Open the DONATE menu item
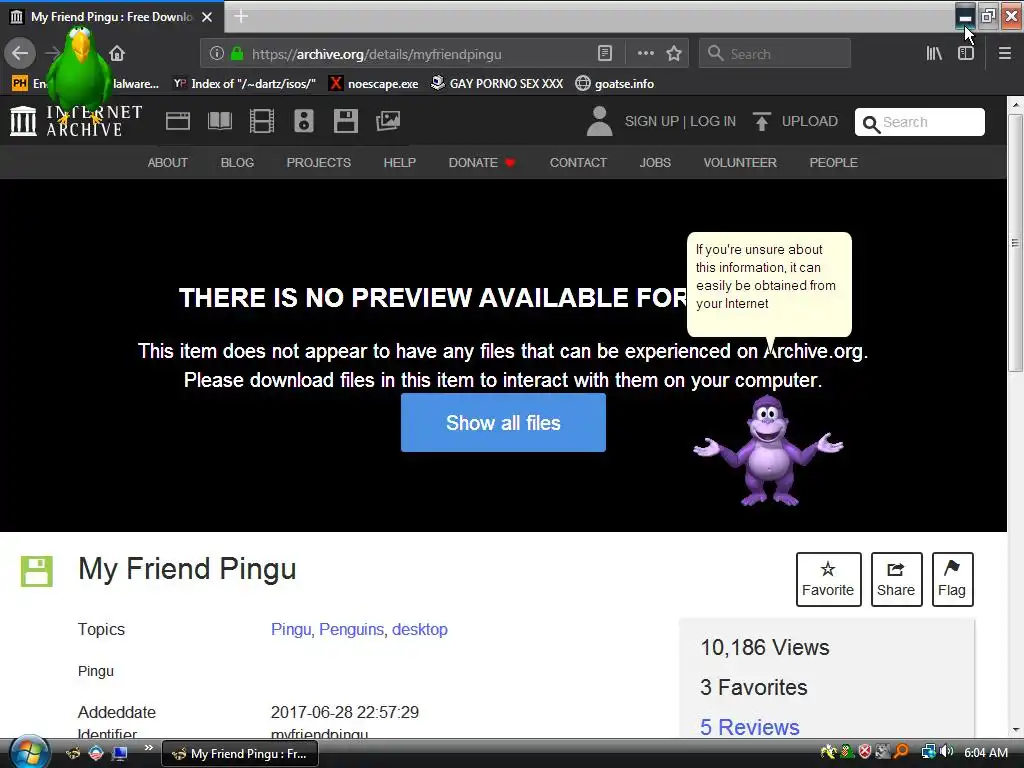The width and height of the screenshot is (1024, 768). pos(482,163)
